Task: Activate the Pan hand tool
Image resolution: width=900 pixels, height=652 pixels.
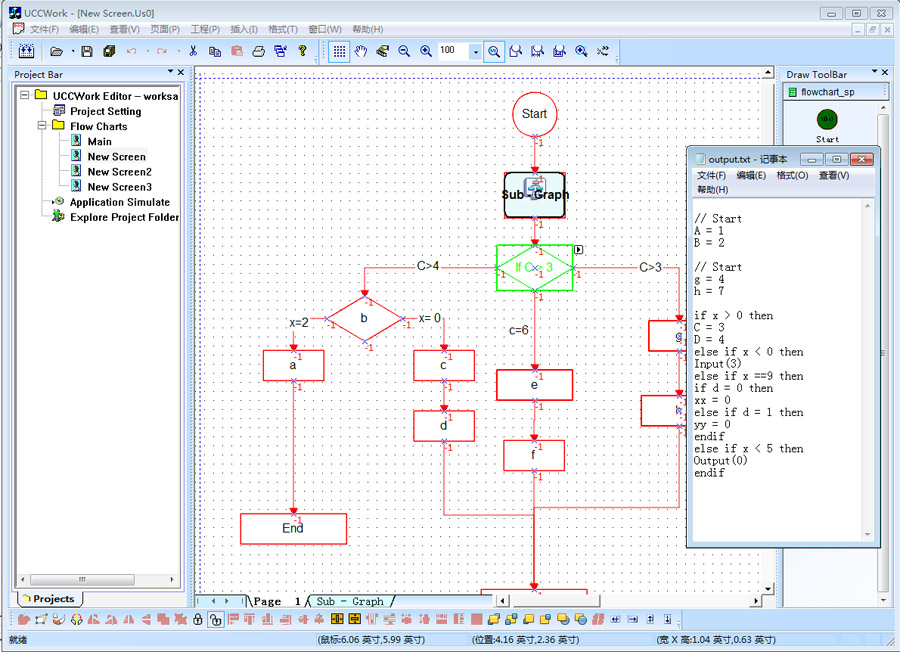Action: pyautogui.click(x=361, y=51)
